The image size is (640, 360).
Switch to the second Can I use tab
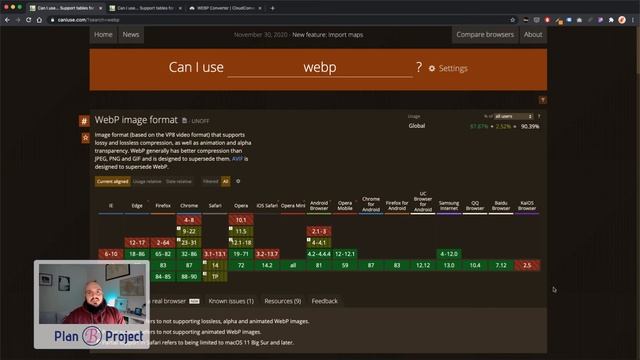pyautogui.click(x=144, y=8)
